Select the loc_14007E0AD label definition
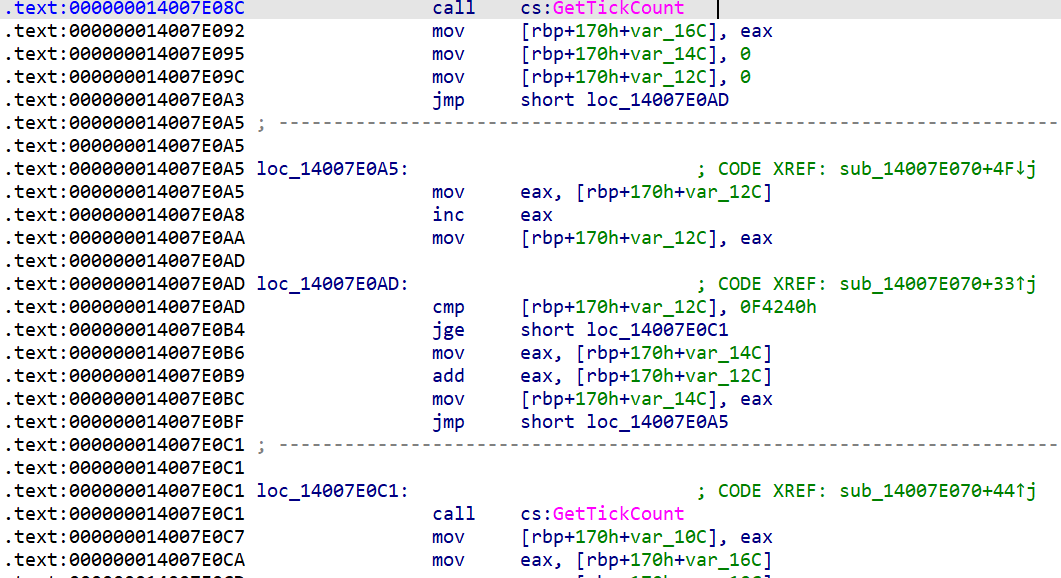This screenshot has width=1061, height=578. (x=331, y=284)
